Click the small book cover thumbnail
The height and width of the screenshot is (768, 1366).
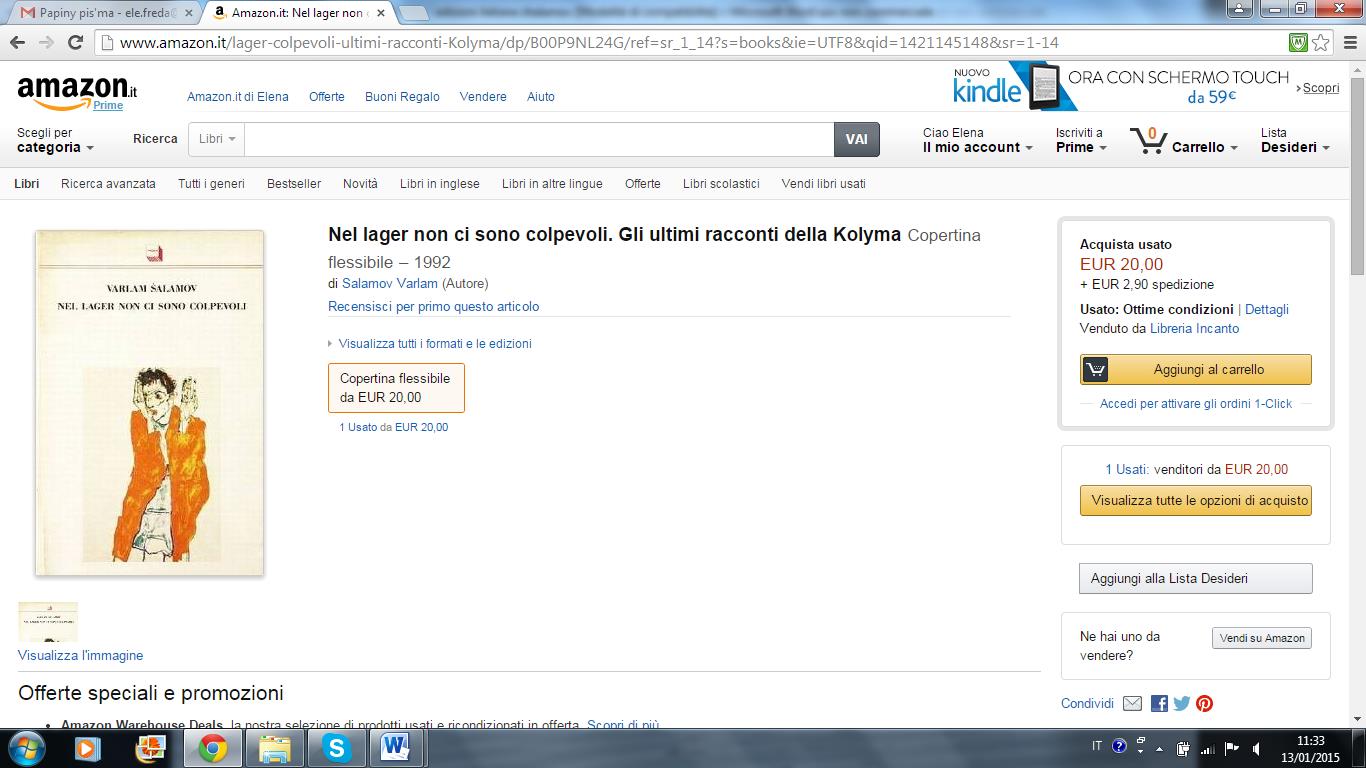(x=48, y=621)
